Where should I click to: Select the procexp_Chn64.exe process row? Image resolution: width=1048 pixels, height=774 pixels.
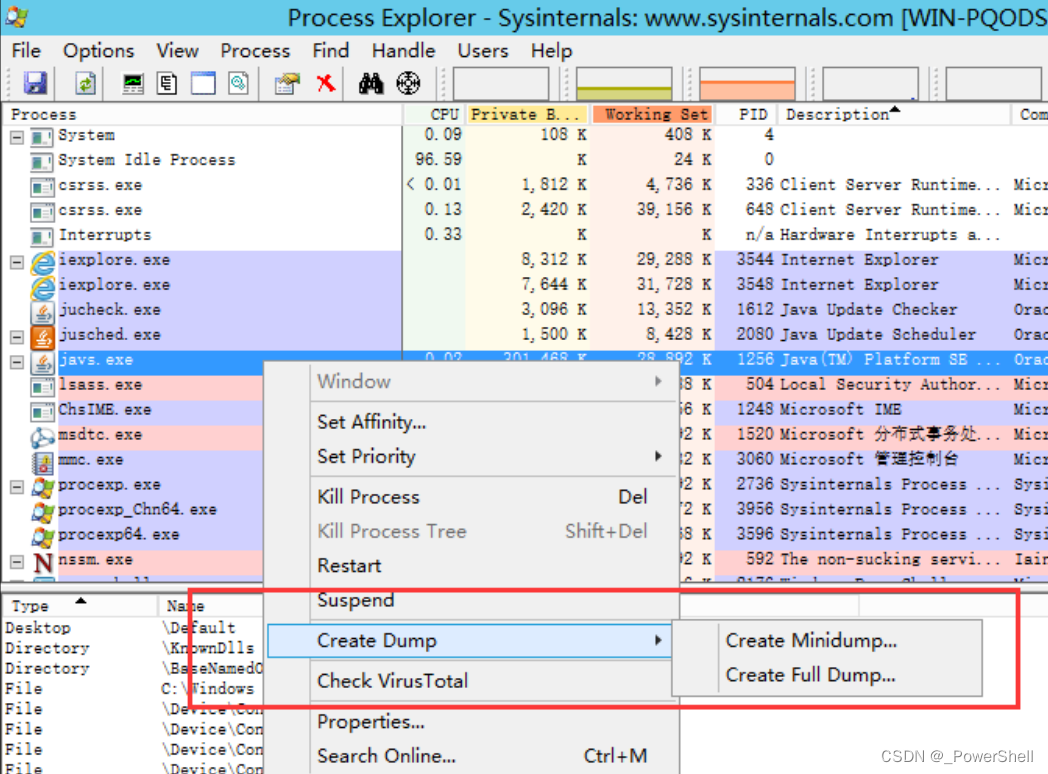click(137, 509)
